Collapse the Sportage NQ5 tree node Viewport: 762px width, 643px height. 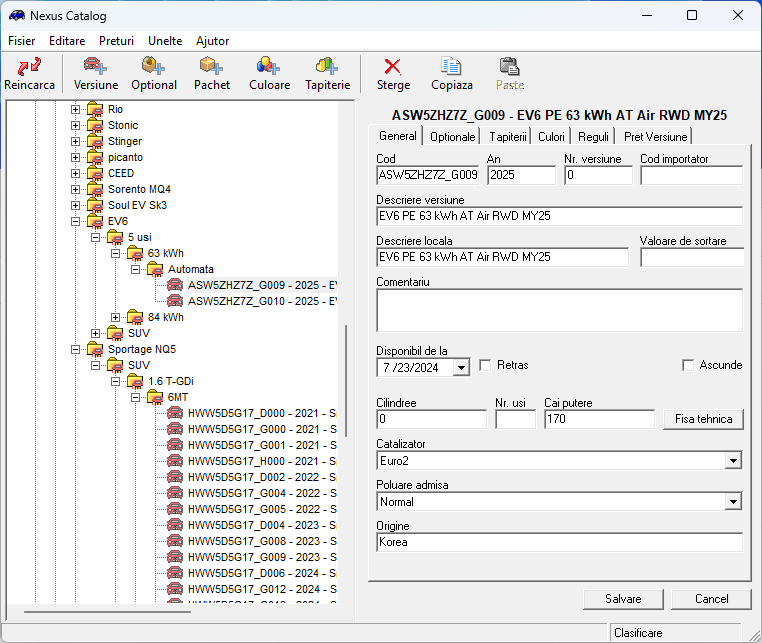75,349
